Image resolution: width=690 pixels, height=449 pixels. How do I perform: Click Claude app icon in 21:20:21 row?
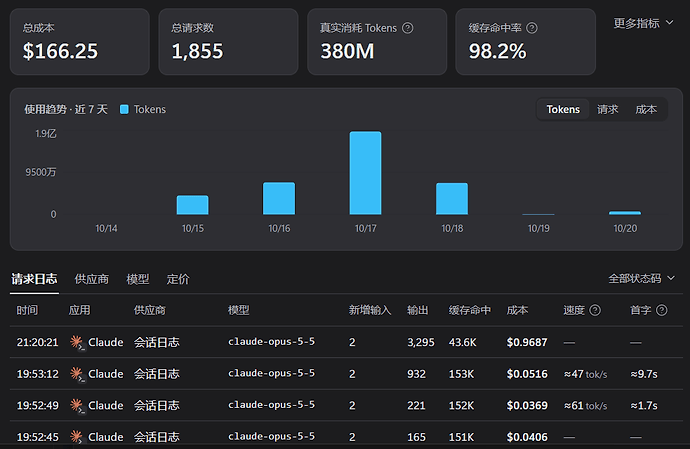[x=77, y=342]
